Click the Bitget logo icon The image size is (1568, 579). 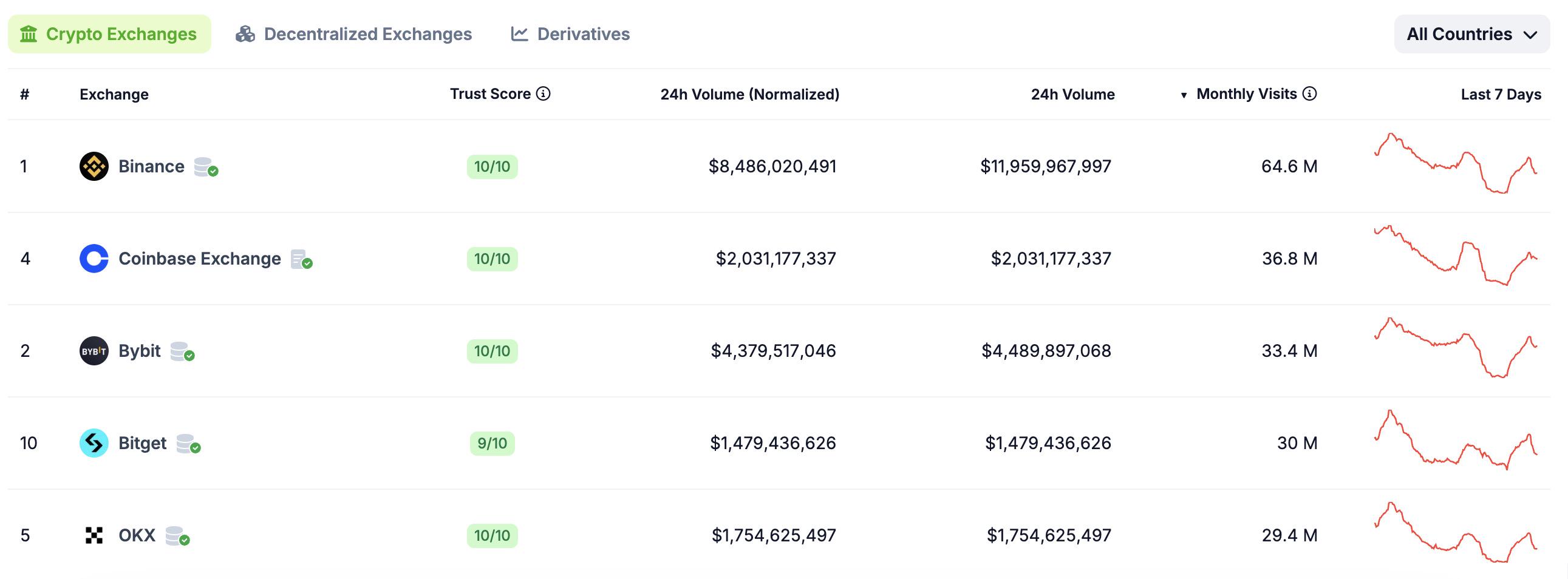pyautogui.click(x=94, y=444)
